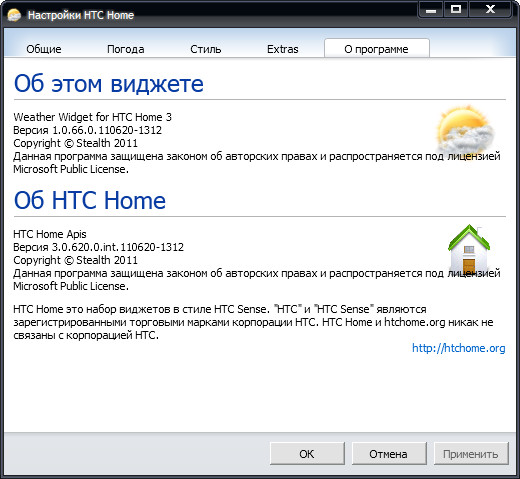Select the О программе tab
Screen dimensions: 520x479
tap(377, 49)
